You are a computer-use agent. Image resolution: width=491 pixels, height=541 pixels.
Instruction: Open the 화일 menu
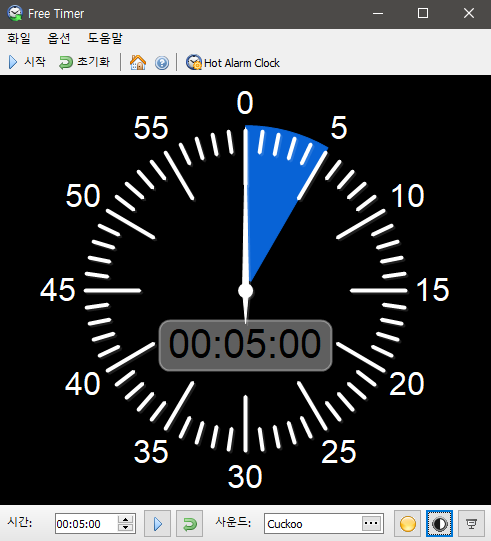(19, 38)
